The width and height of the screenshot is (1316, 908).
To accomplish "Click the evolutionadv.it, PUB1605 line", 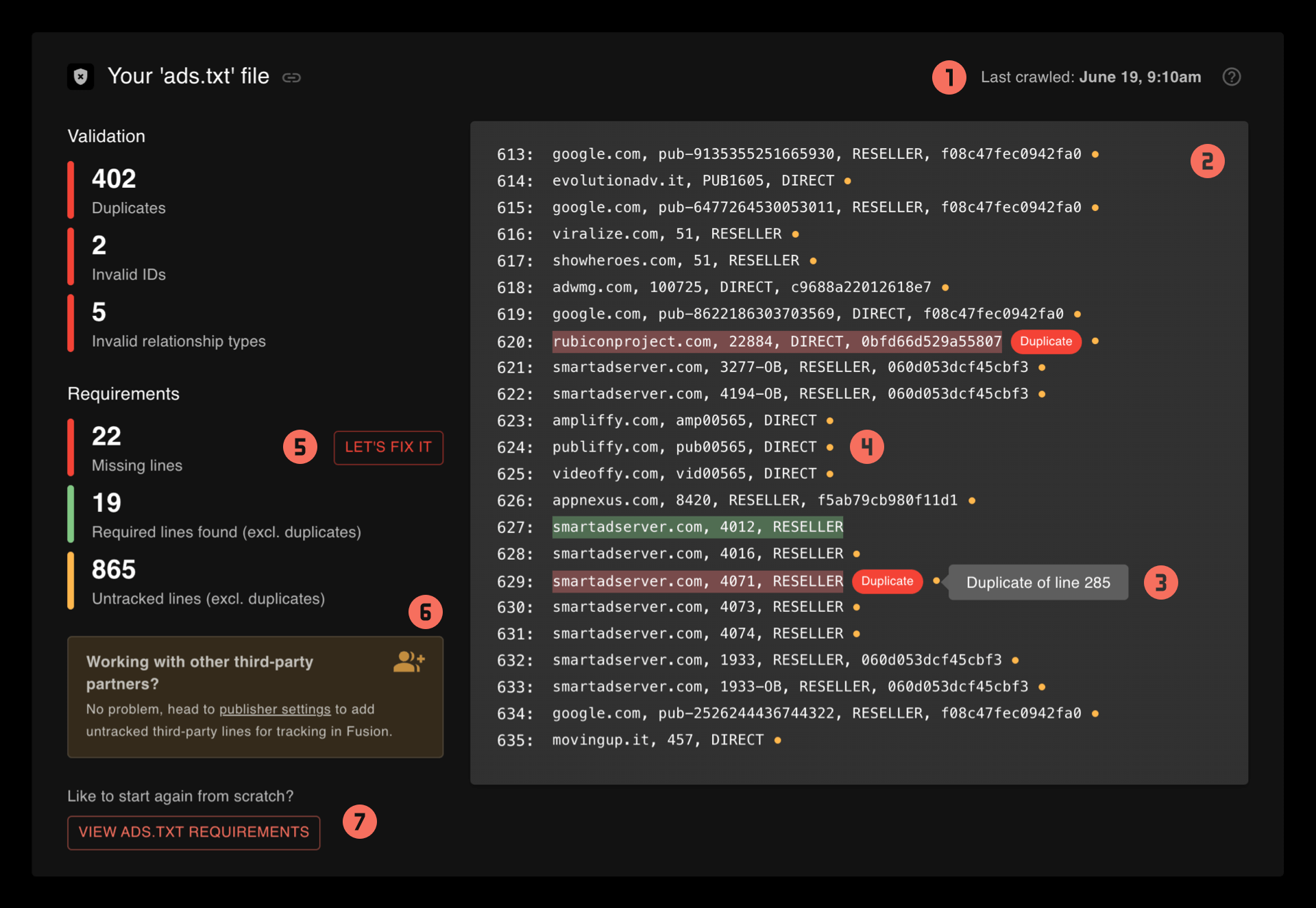I will pyautogui.click(x=693, y=181).
